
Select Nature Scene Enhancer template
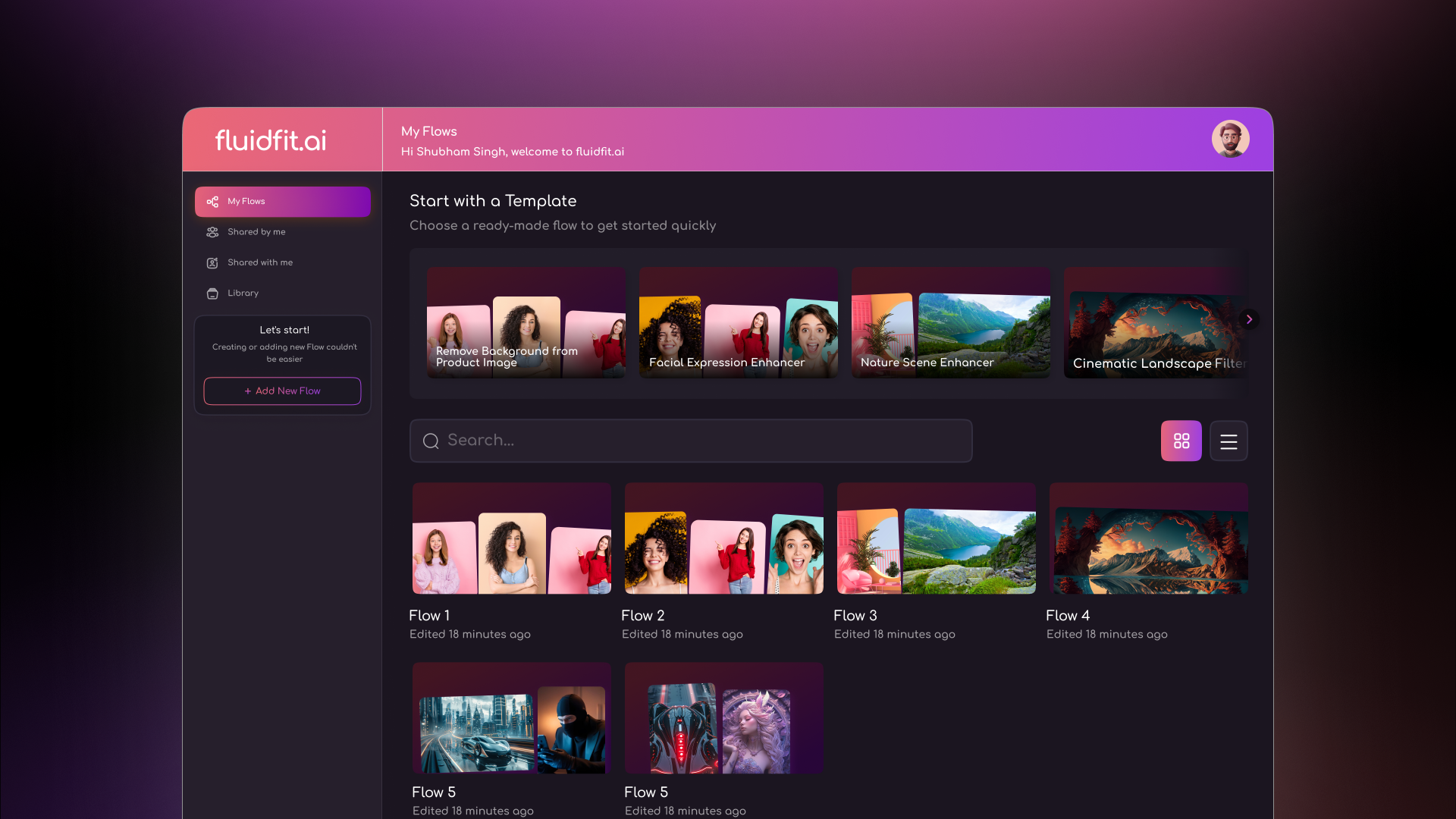[x=951, y=322]
